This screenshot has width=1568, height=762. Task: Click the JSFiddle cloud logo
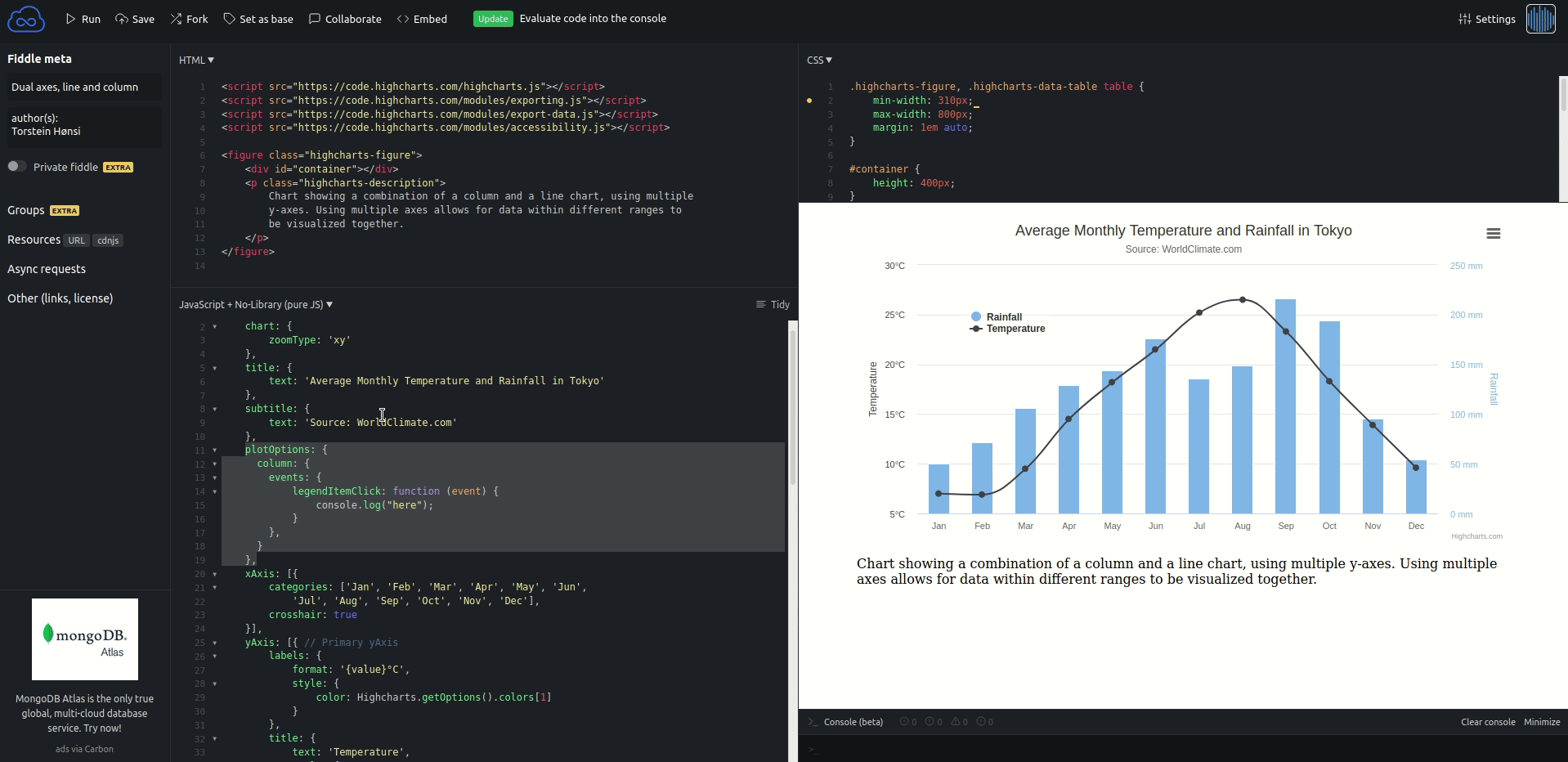pyautogui.click(x=26, y=19)
